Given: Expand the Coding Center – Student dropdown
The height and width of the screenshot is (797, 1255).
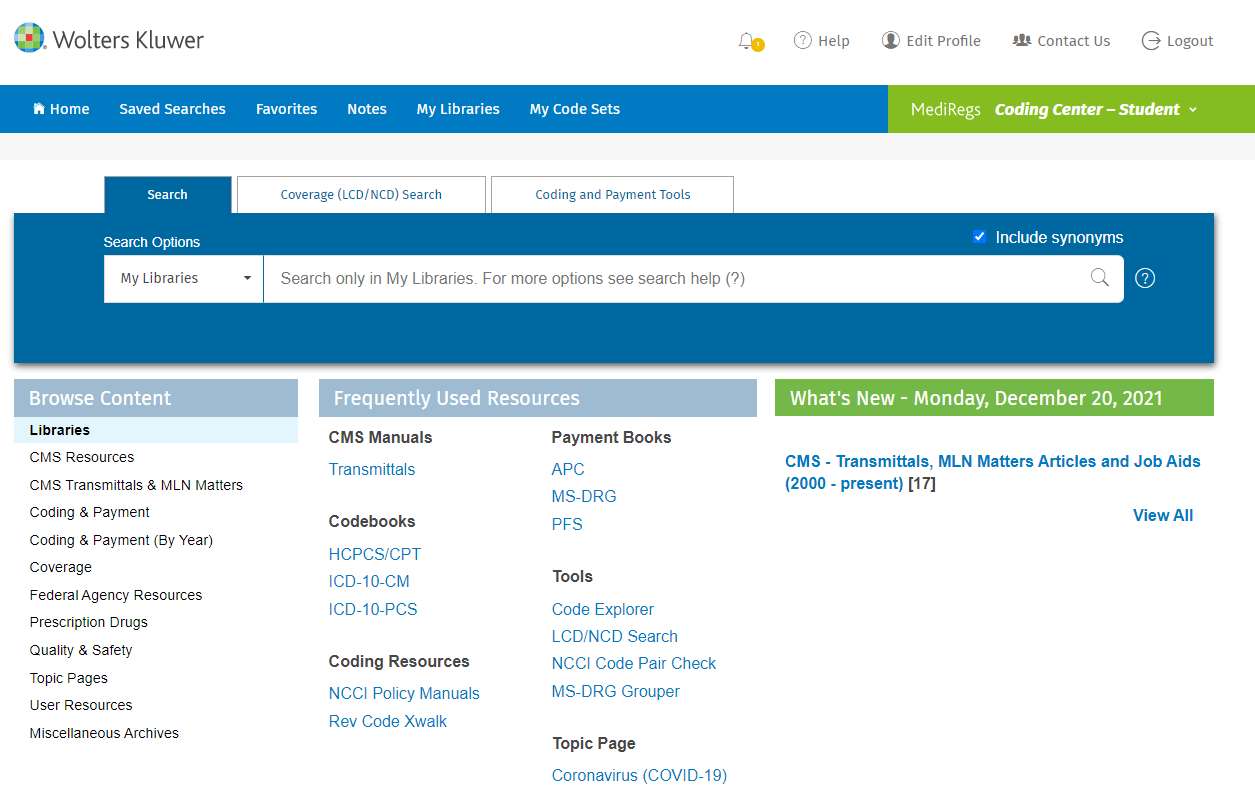Looking at the screenshot, I should coord(1095,109).
